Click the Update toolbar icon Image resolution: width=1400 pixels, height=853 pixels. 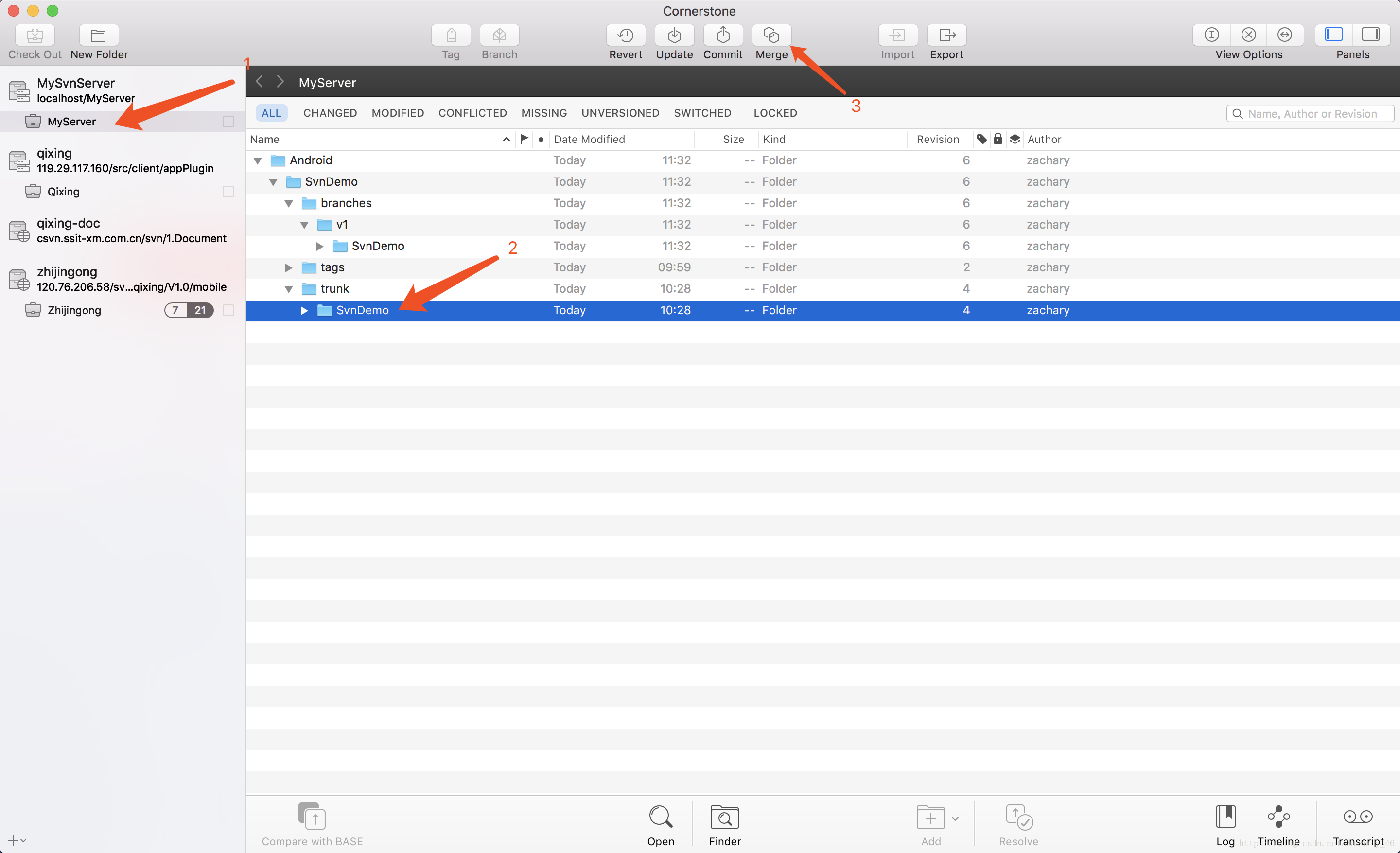pyautogui.click(x=674, y=35)
